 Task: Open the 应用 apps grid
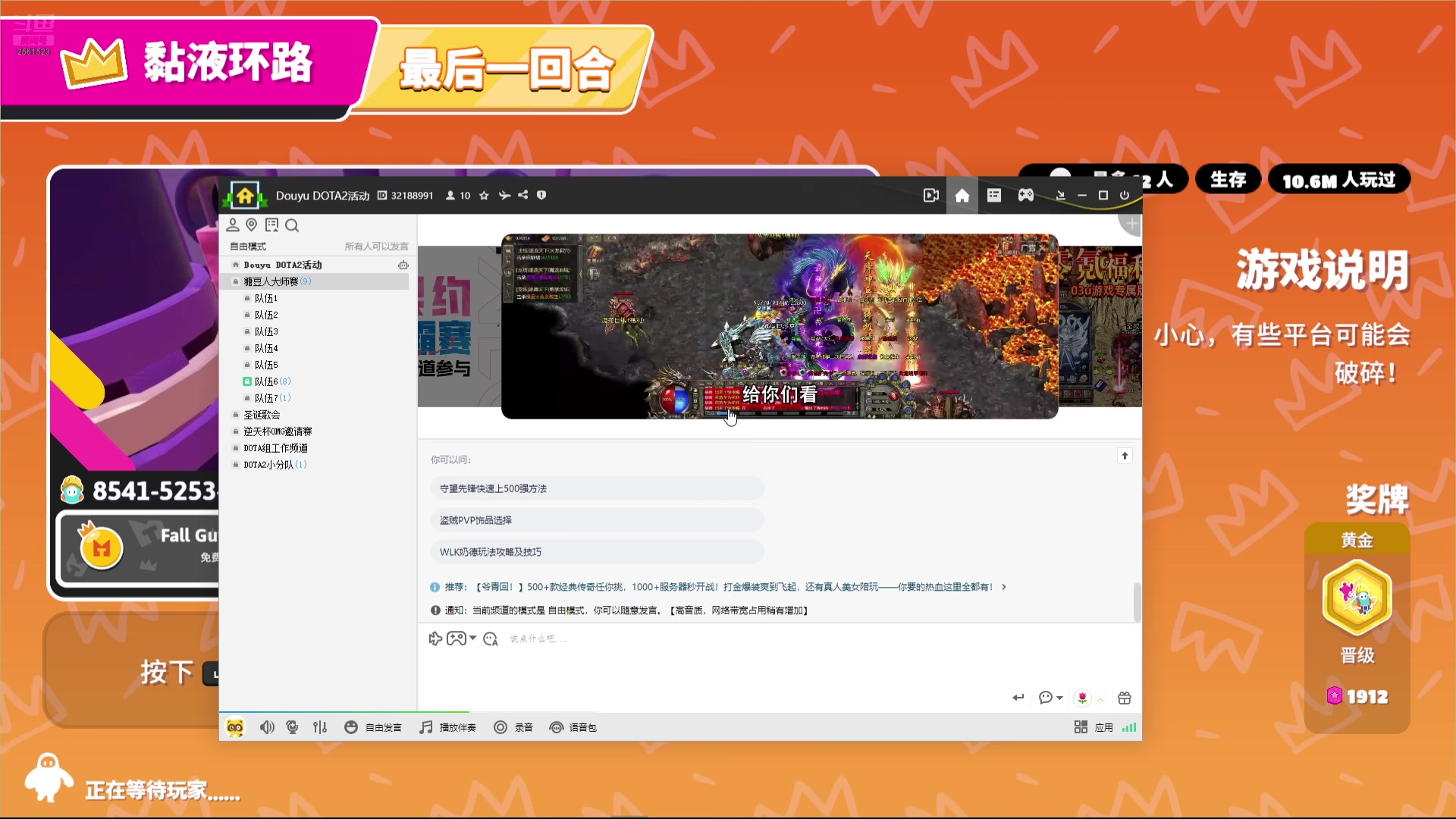pyautogui.click(x=1094, y=727)
